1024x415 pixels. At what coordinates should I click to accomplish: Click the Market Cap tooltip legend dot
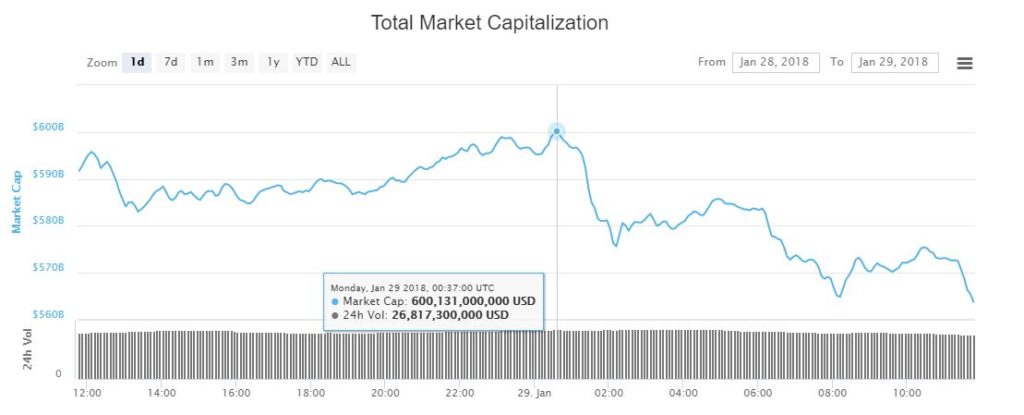[335, 302]
